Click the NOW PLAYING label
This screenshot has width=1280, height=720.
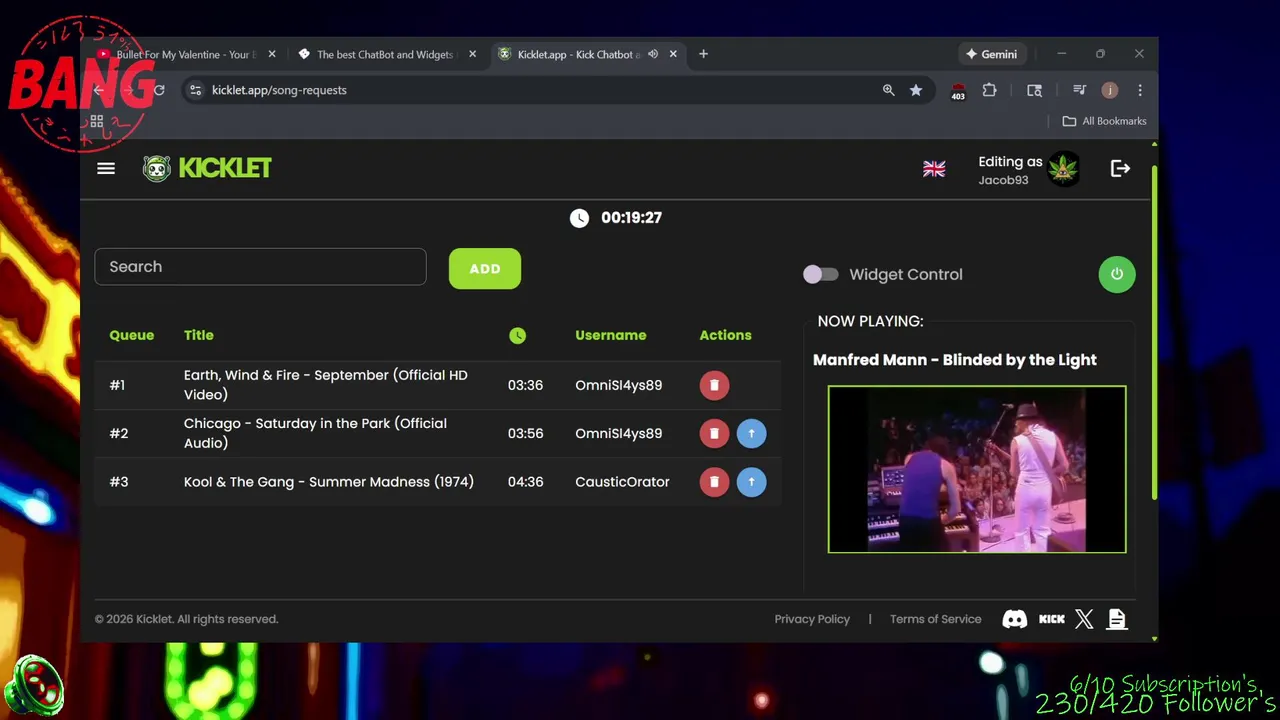pos(870,321)
